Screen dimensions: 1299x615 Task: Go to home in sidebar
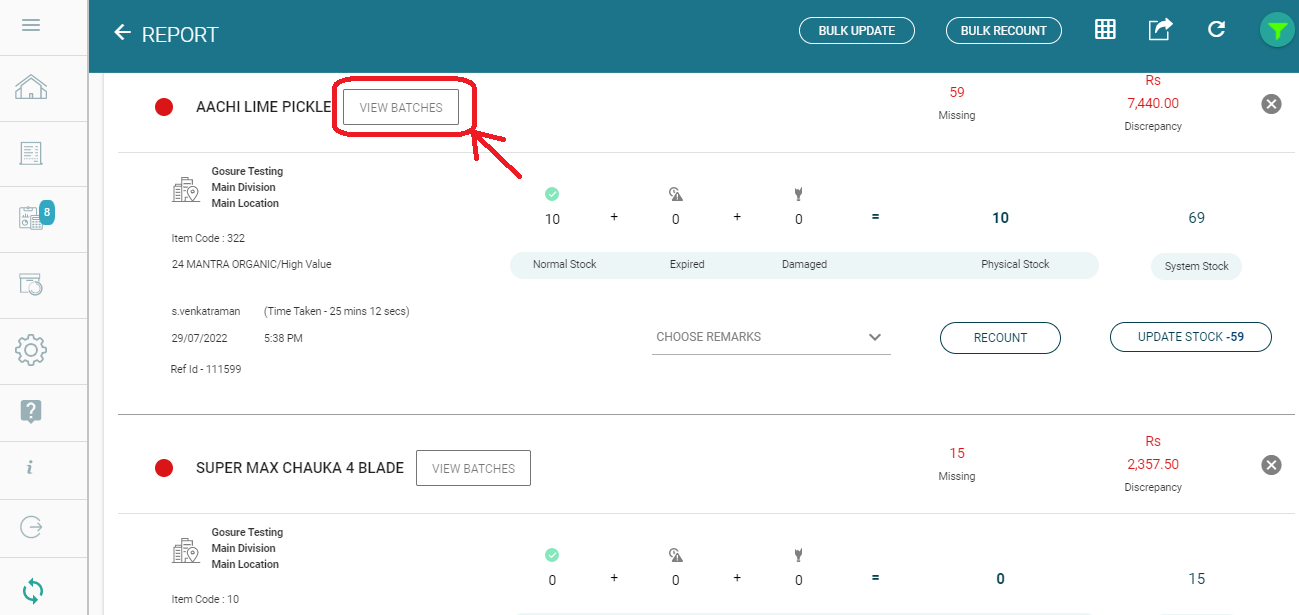click(31, 88)
